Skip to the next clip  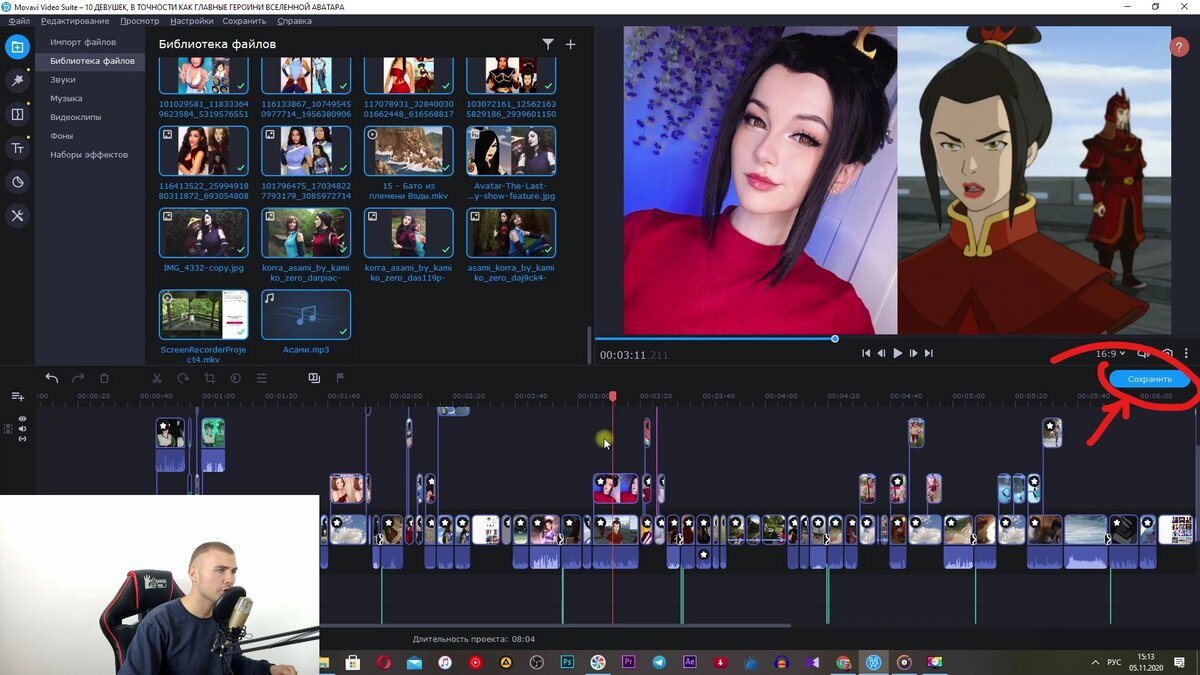point(929,353)
